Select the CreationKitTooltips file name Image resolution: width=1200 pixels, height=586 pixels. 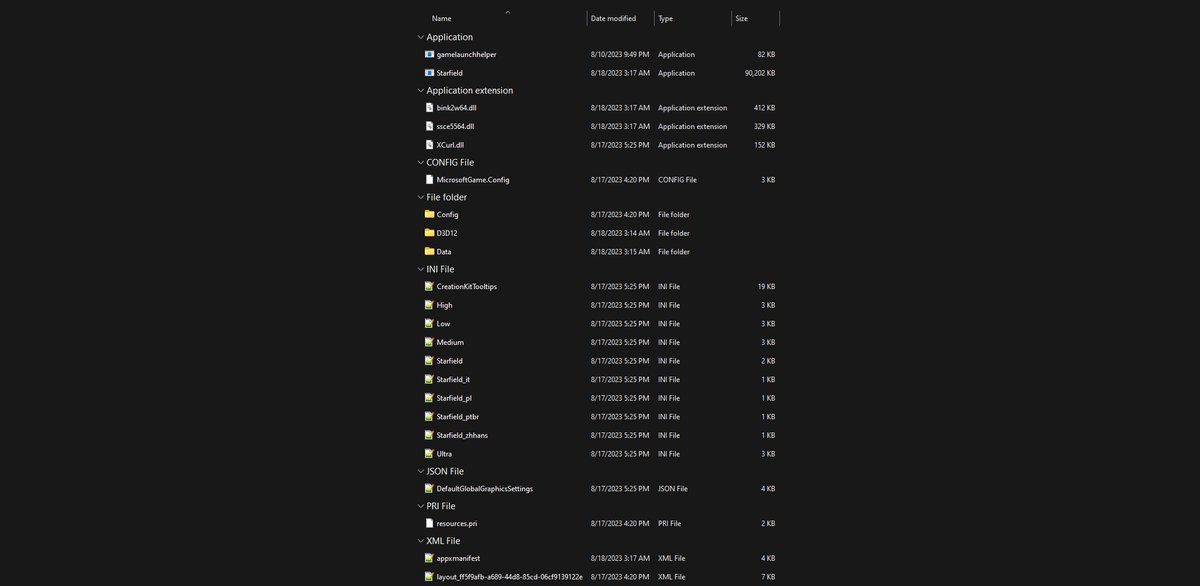click(x=467, y=287)
